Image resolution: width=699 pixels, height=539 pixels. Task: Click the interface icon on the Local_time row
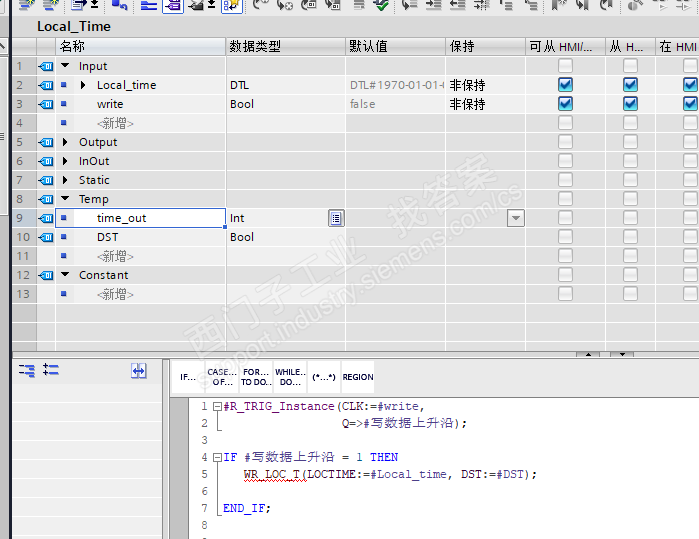(x=46, y=85)
